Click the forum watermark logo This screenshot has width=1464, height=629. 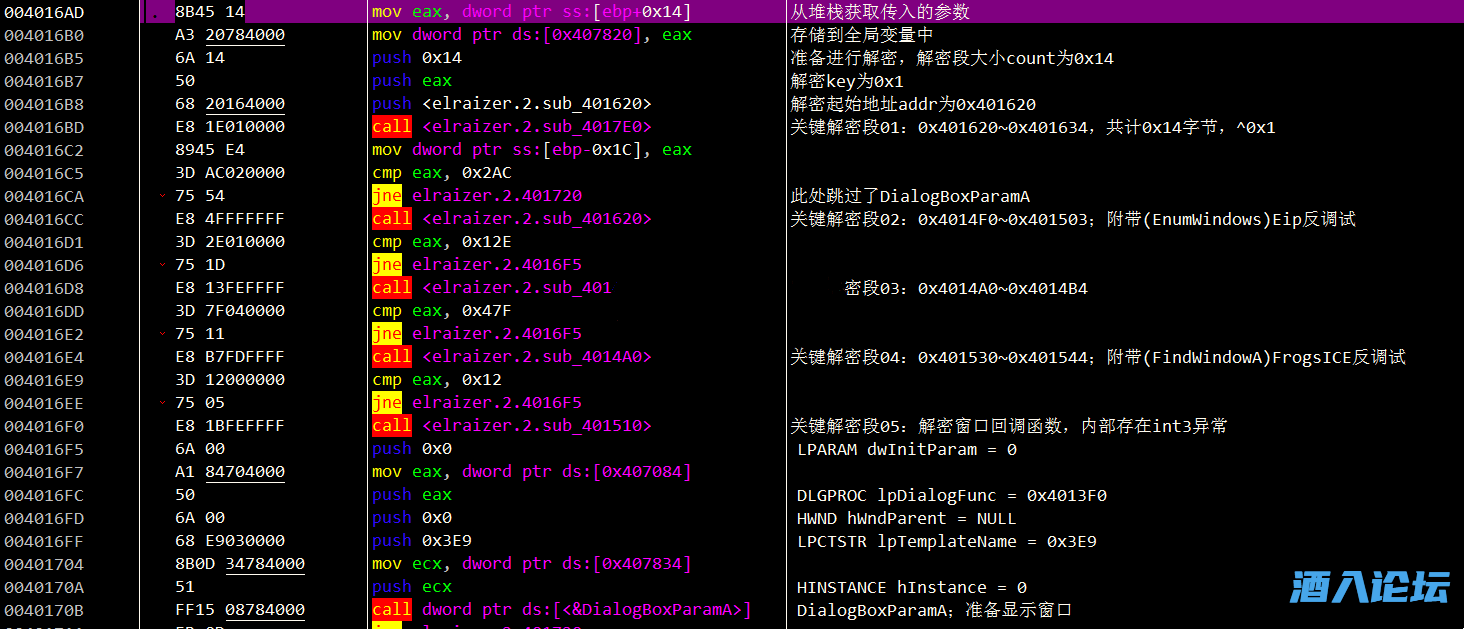tap(1369, 587)
